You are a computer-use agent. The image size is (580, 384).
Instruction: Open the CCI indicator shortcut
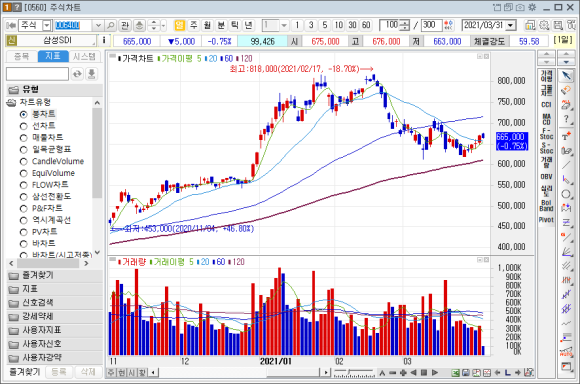click(546, 105)
